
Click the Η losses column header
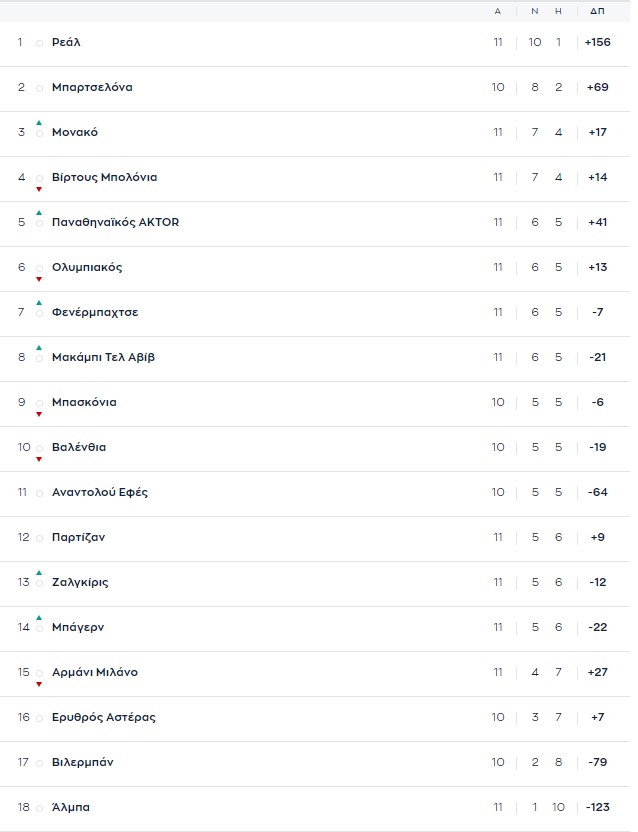(559, 11)
